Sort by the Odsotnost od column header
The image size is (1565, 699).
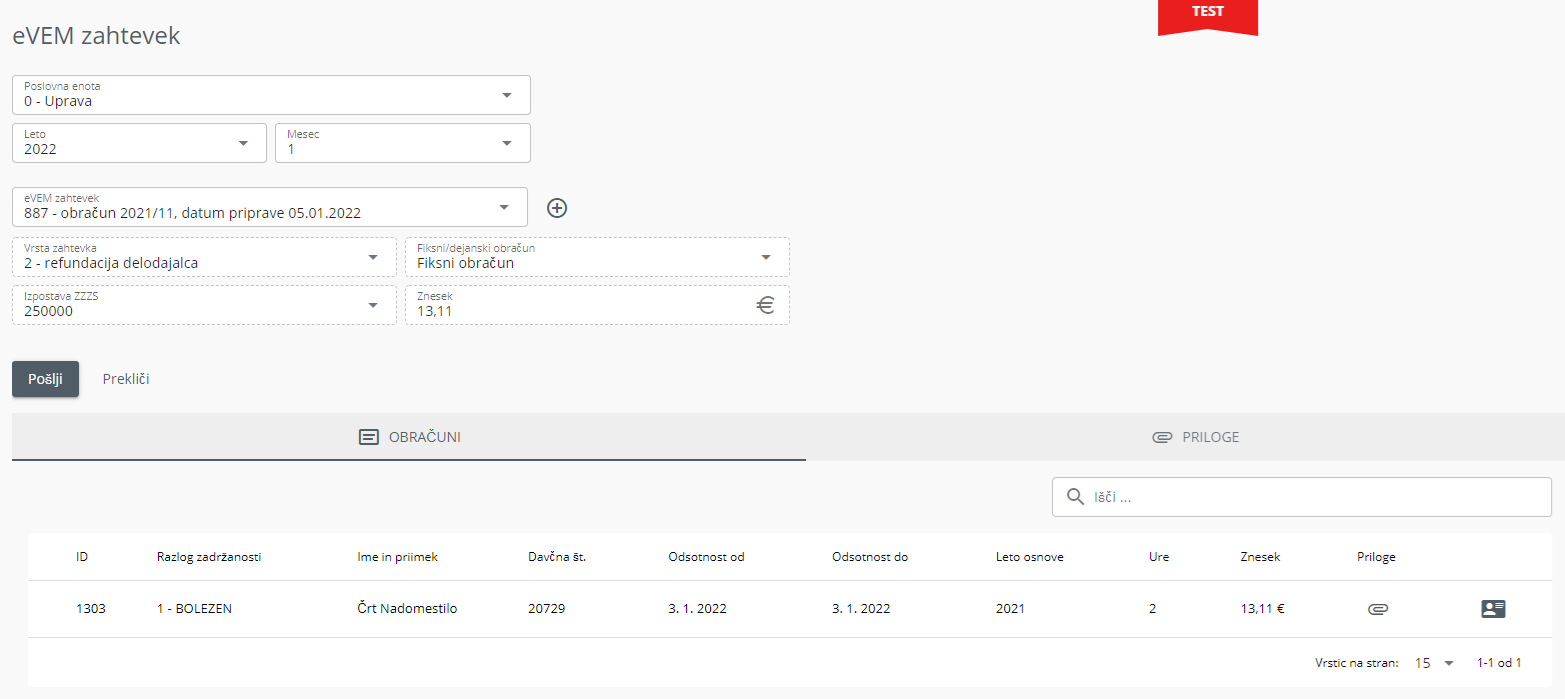tap(706, 557)
